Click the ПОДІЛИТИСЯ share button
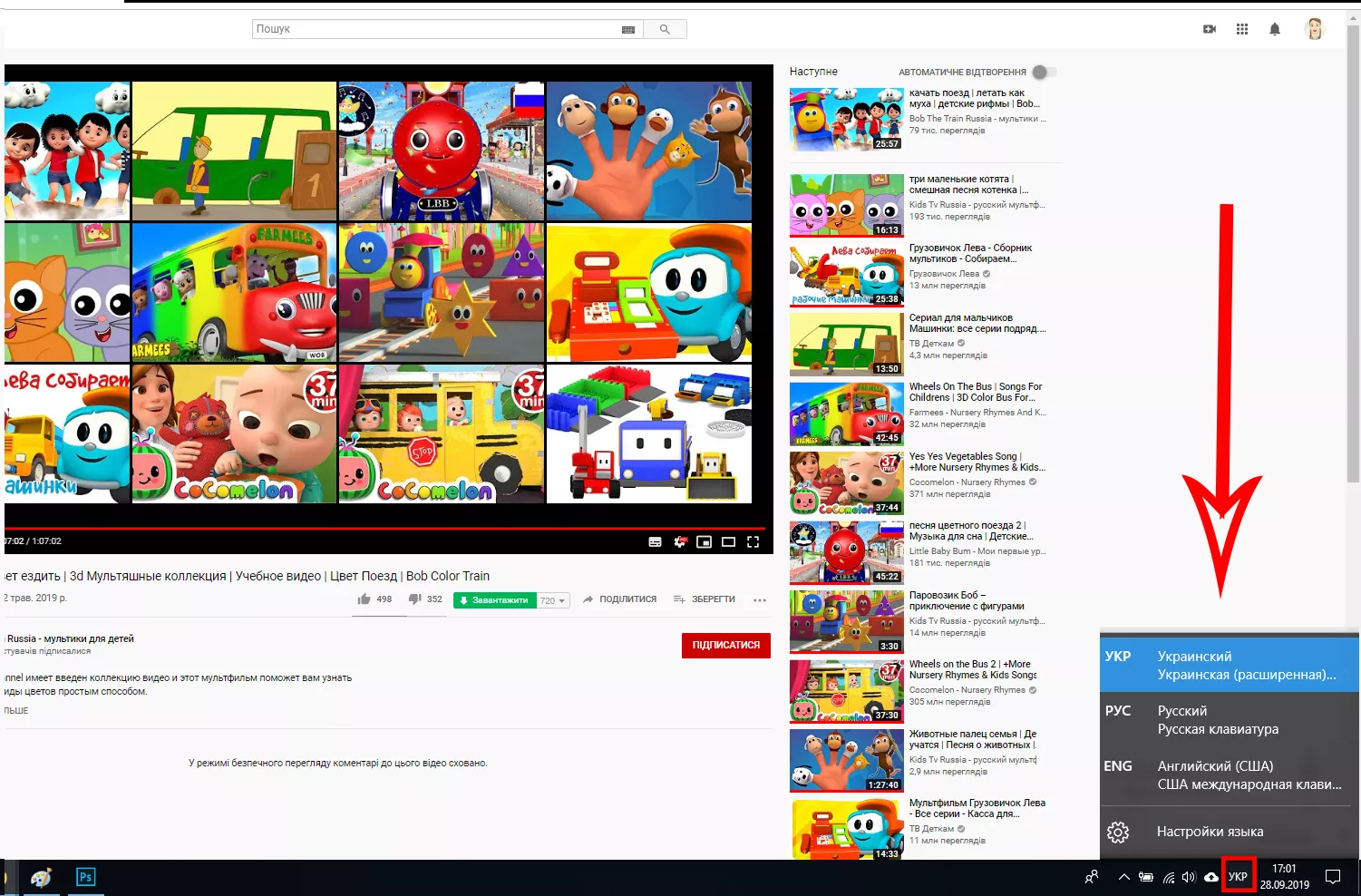Viewport: 1361px width, 896px height. point(619,599)
